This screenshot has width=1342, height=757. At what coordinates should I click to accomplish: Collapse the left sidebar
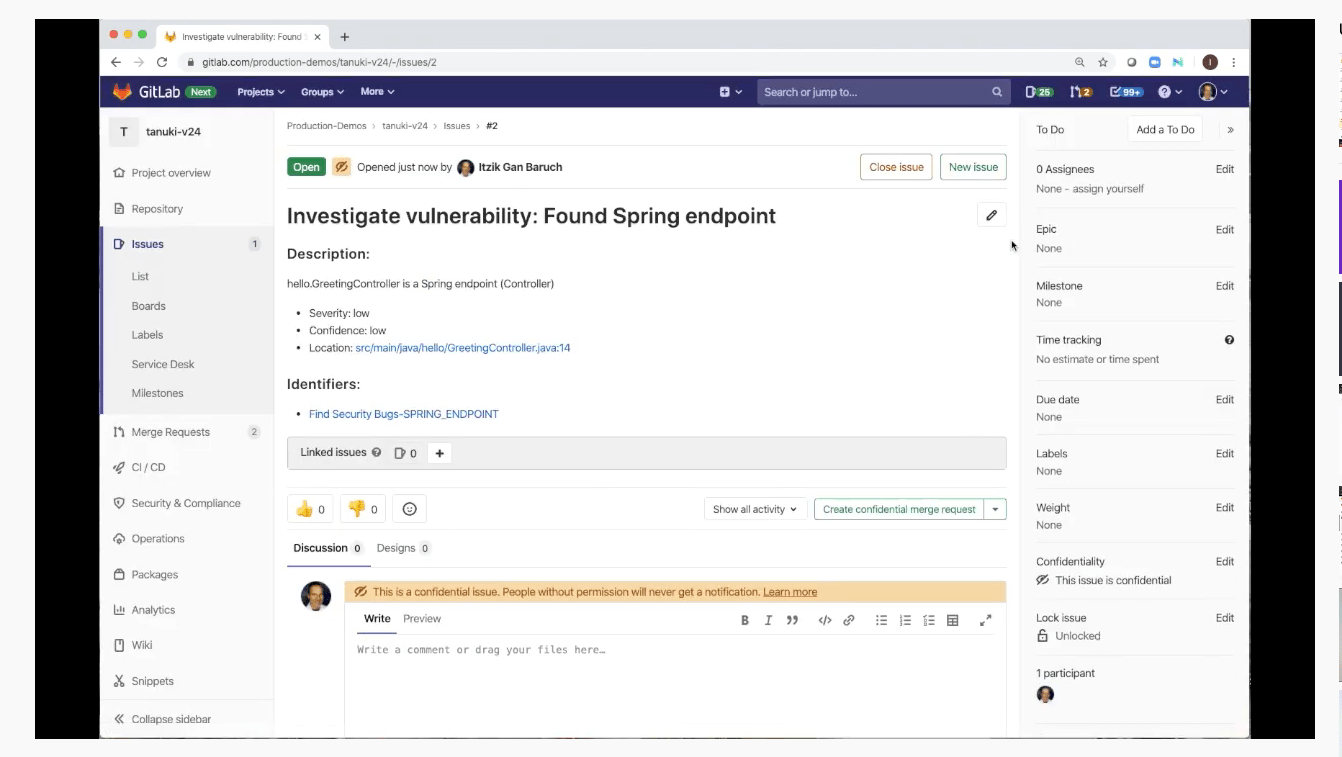point(162,719)
